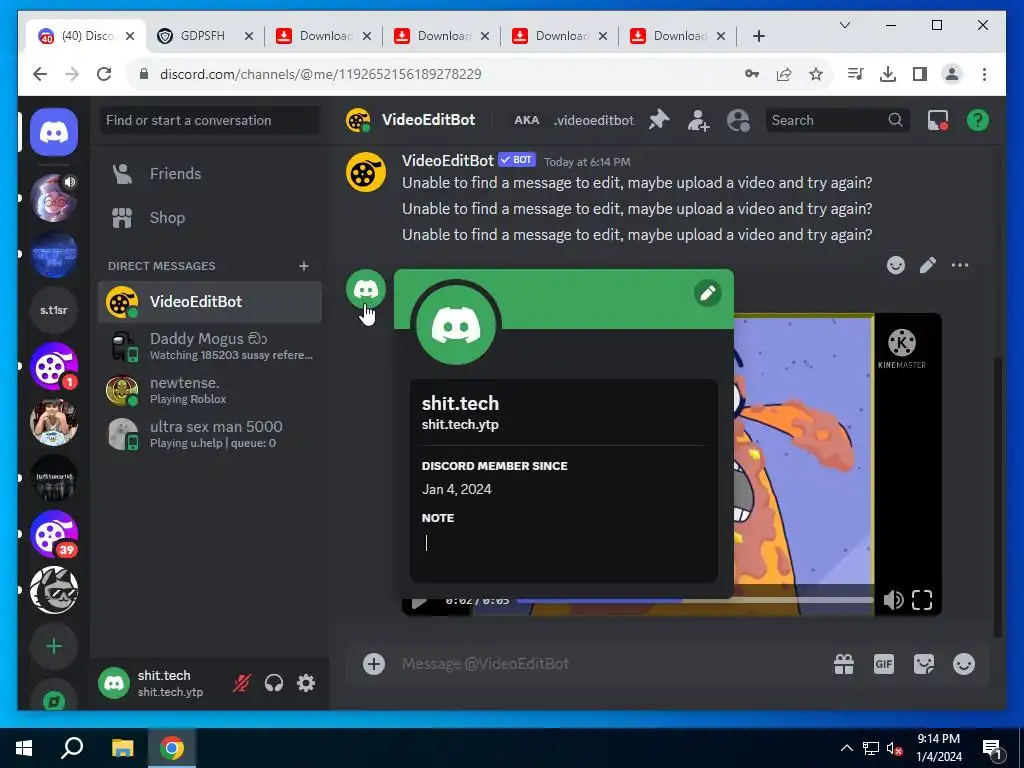
Task: Share this page icon
Action: [784, 74]
